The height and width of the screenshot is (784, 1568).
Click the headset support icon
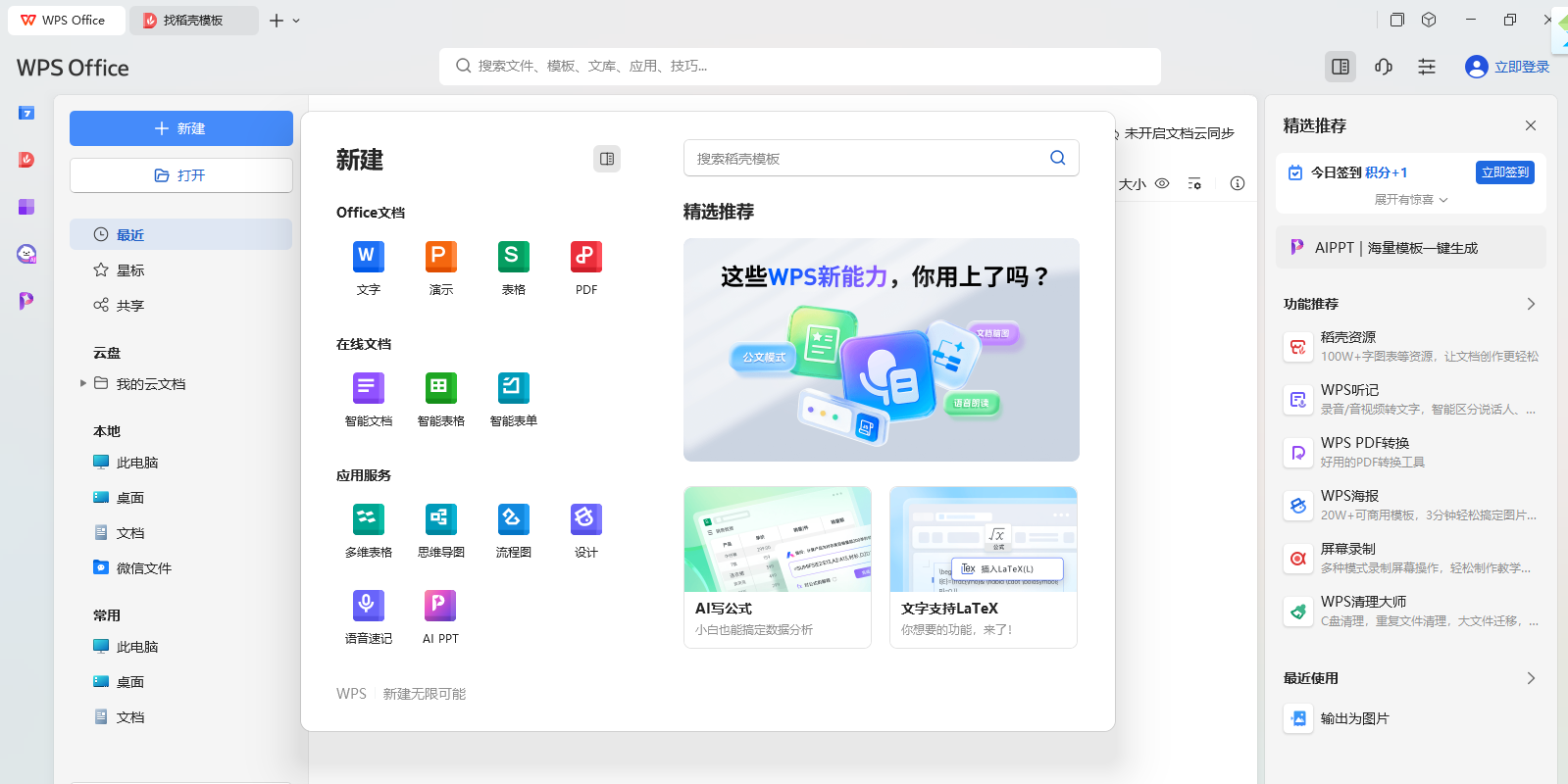click(x=1384, y=67)
